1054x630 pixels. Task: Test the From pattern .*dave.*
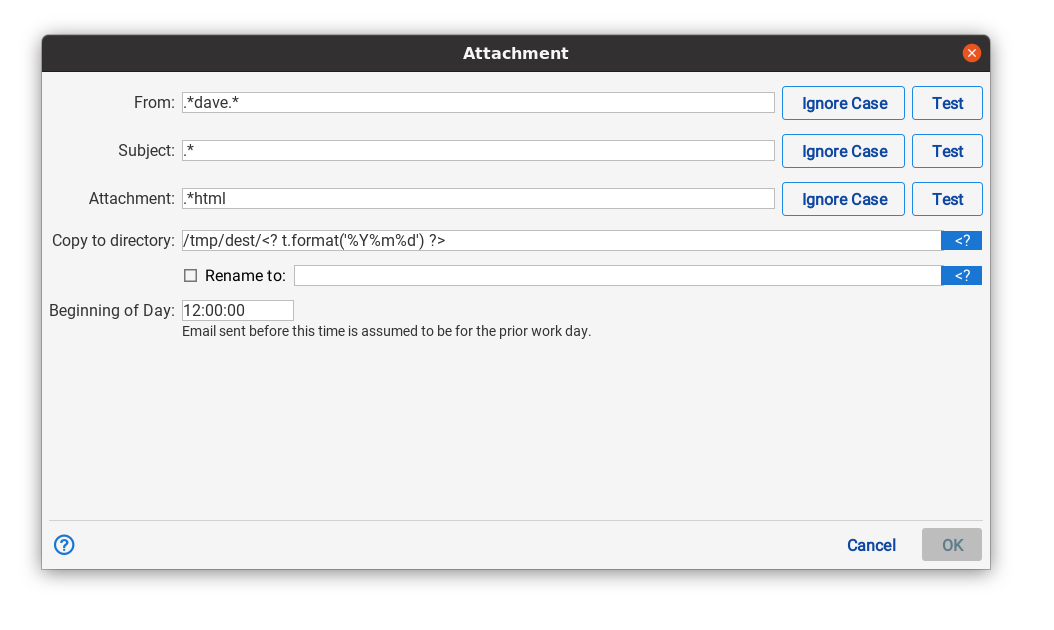pos(946,103)
